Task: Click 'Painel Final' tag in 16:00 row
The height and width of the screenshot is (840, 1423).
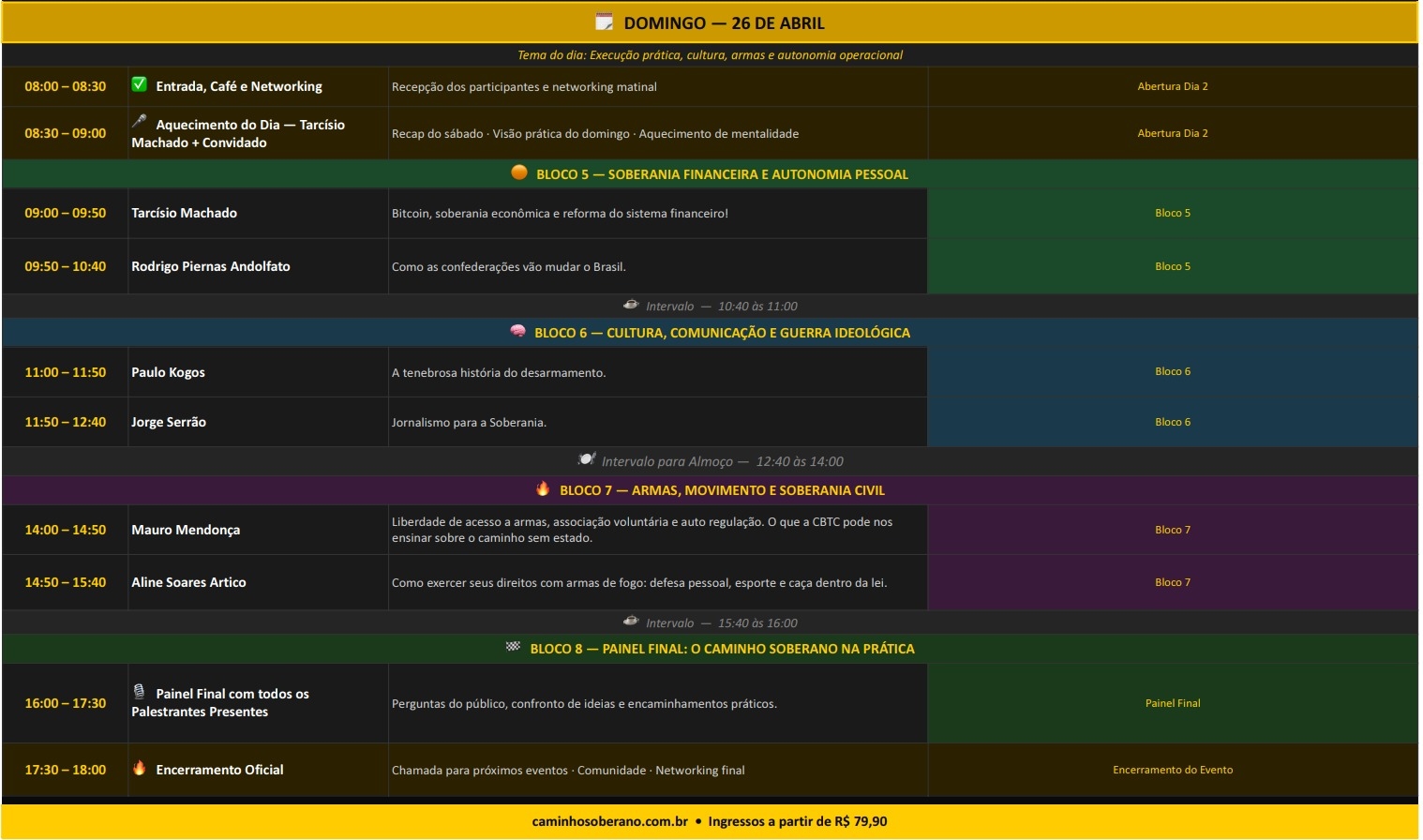Action: coord(1173,703)
